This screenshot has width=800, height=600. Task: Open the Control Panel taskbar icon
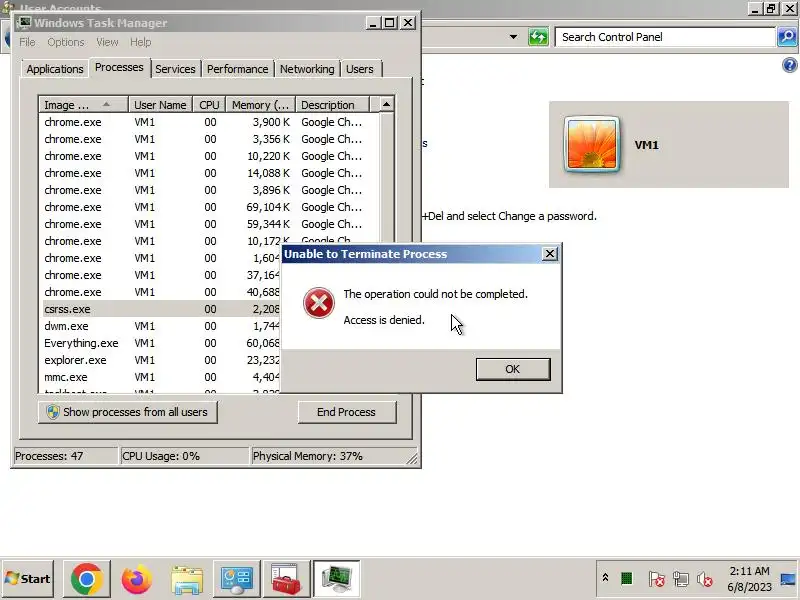tap(236, 579)
